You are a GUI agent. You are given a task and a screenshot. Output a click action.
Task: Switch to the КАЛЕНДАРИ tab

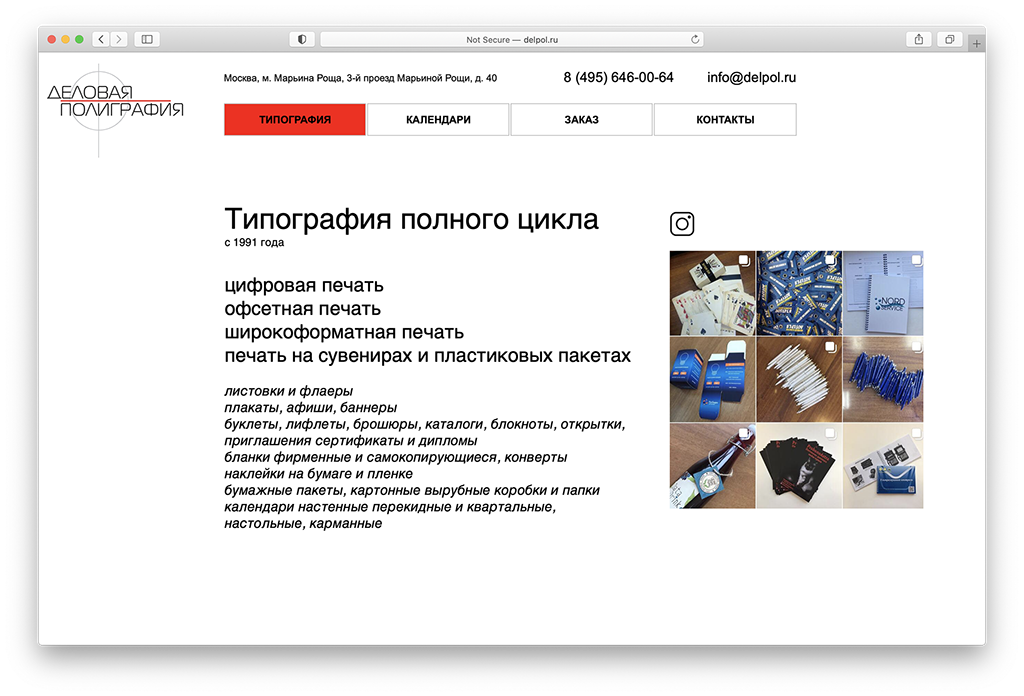point(438,120)
